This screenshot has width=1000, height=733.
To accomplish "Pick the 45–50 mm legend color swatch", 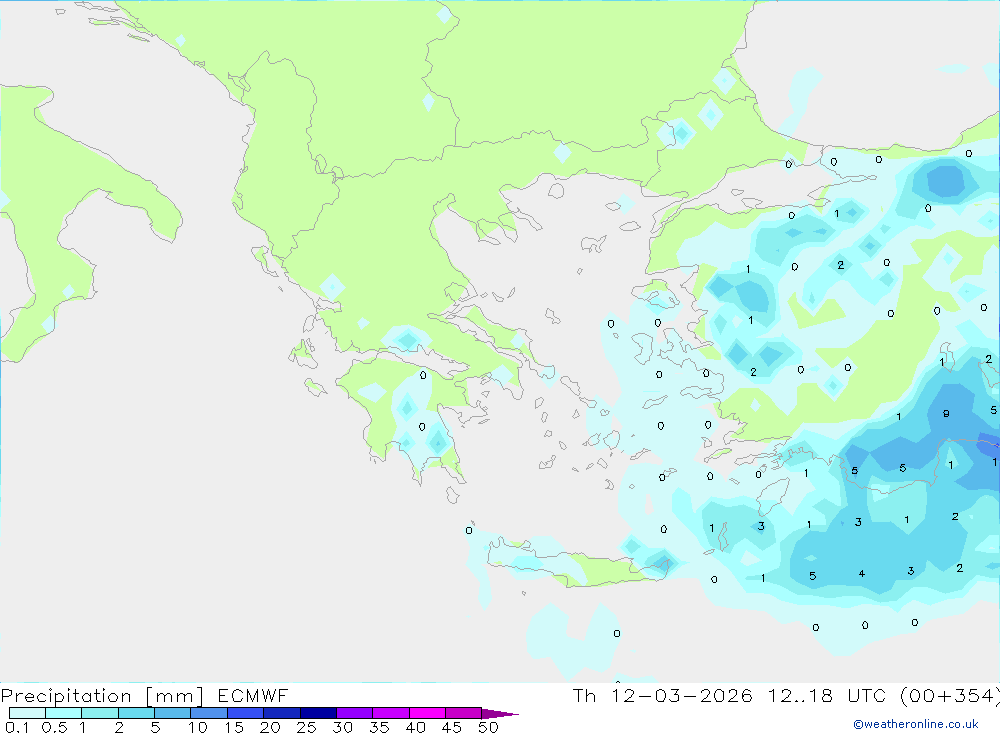I will coord(463,713).
